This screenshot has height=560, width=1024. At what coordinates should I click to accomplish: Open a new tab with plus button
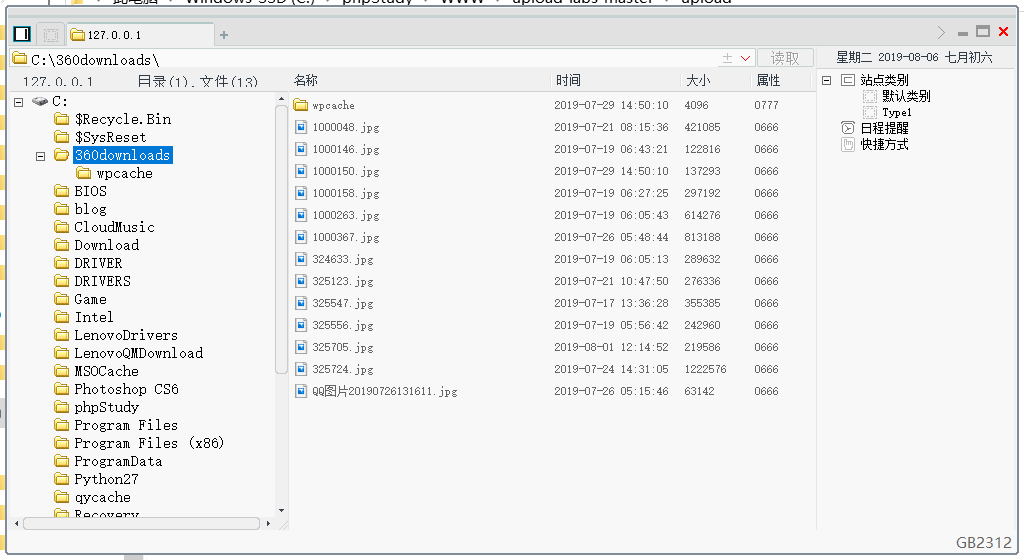pos(224,35)
